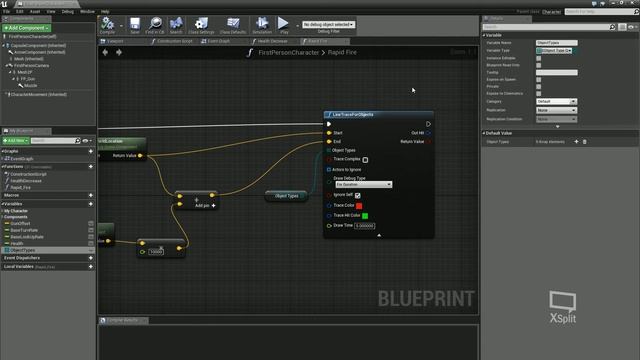Image resolution: width=640 pixels, height=360 pixels.
Task: Click the Play toolbar button
Action: (283, 25)
